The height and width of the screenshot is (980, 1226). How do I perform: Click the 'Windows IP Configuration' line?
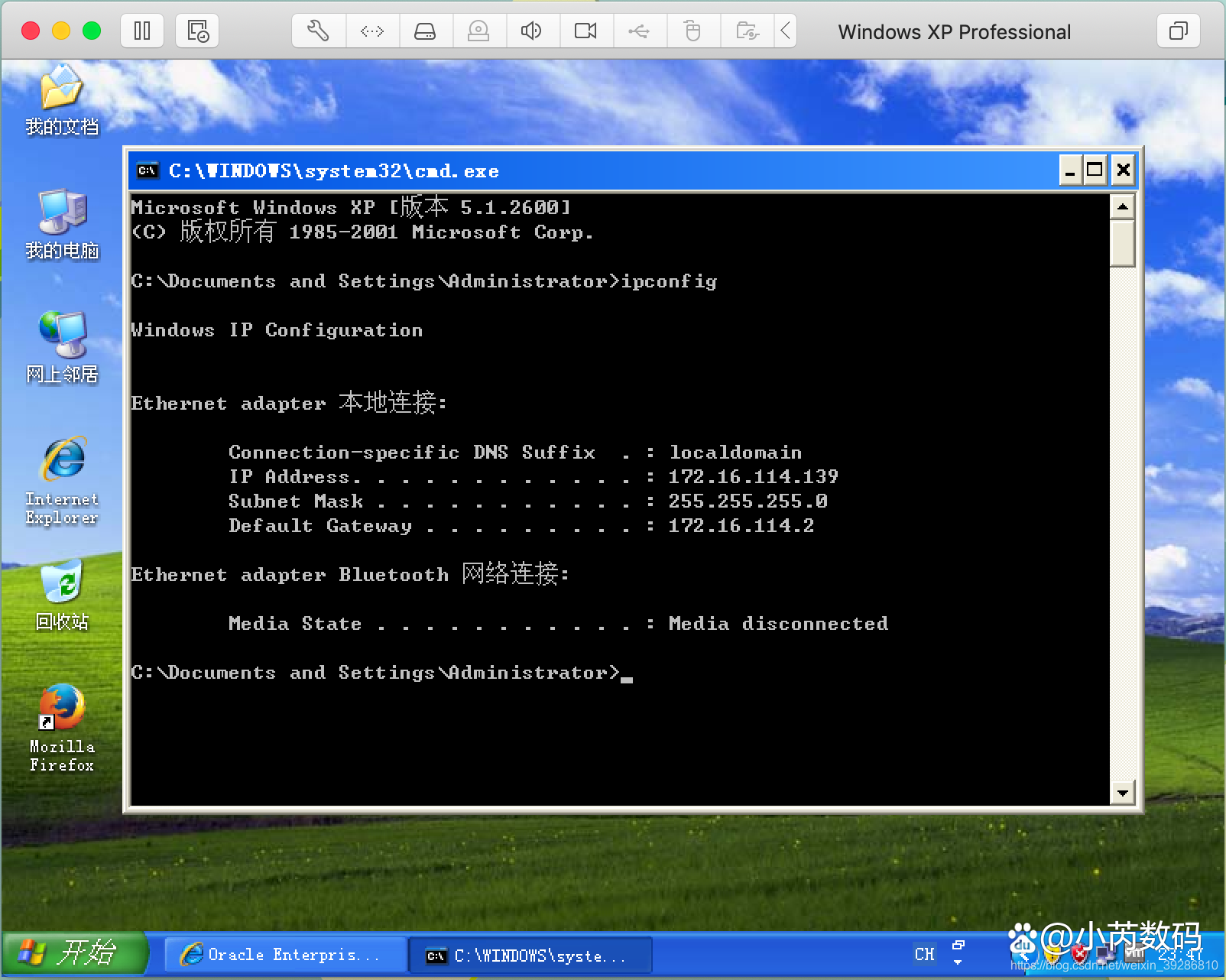click(277, 330)
